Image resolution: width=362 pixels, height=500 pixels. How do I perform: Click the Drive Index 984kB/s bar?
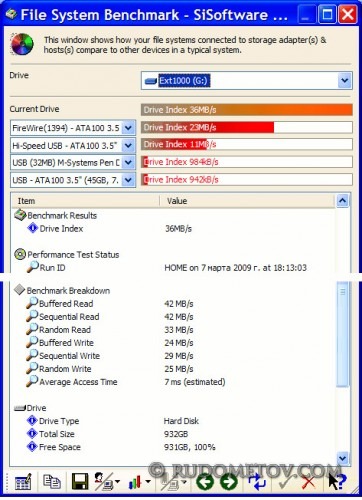247,162
